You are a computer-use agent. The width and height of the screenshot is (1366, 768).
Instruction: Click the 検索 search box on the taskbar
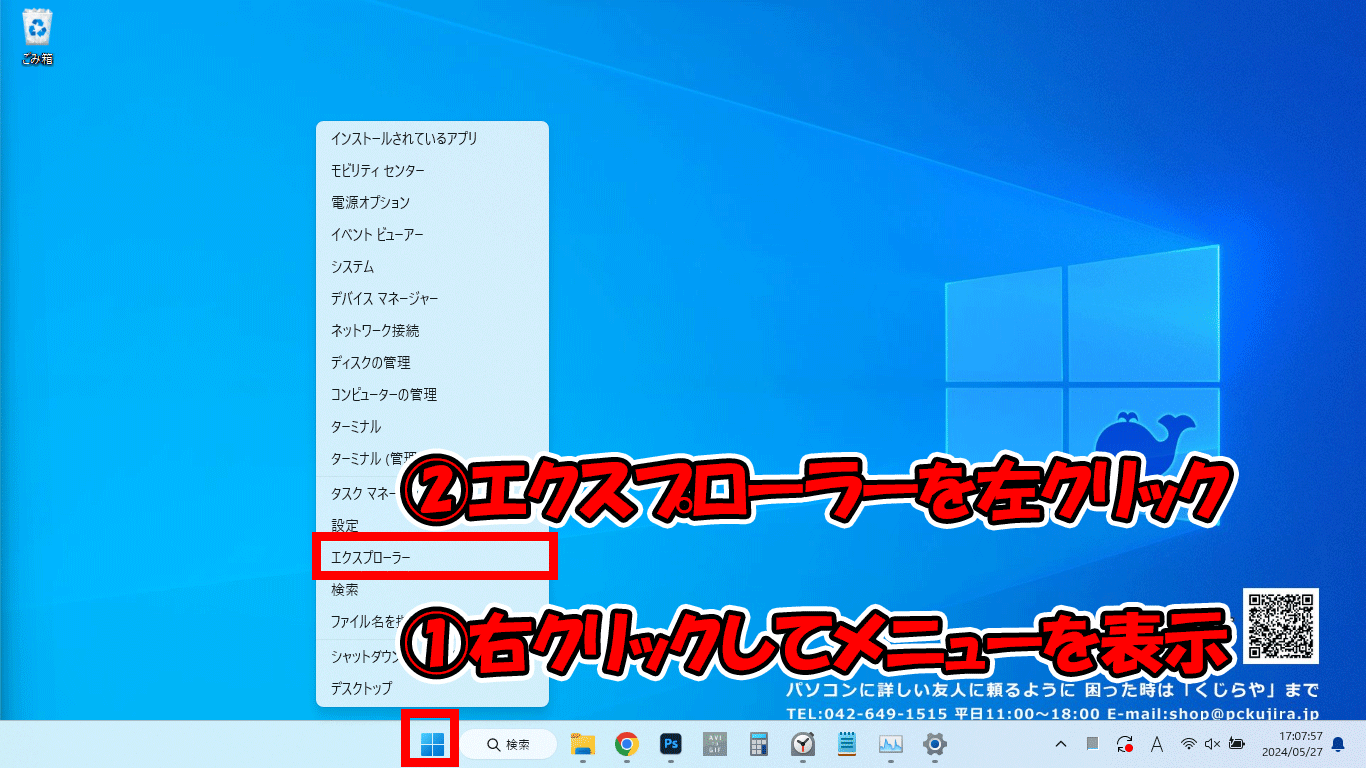(508, 744)
